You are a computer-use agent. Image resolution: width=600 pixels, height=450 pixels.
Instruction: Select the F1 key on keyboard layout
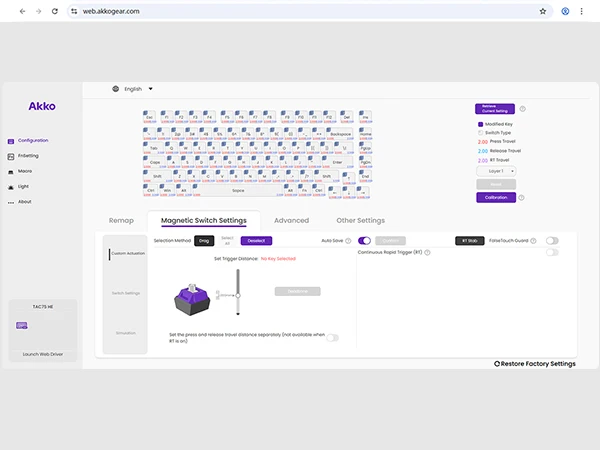(166, 117)
